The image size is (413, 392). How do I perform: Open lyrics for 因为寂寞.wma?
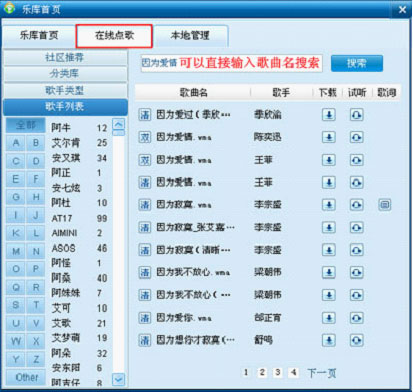click(x=385, y=205)
